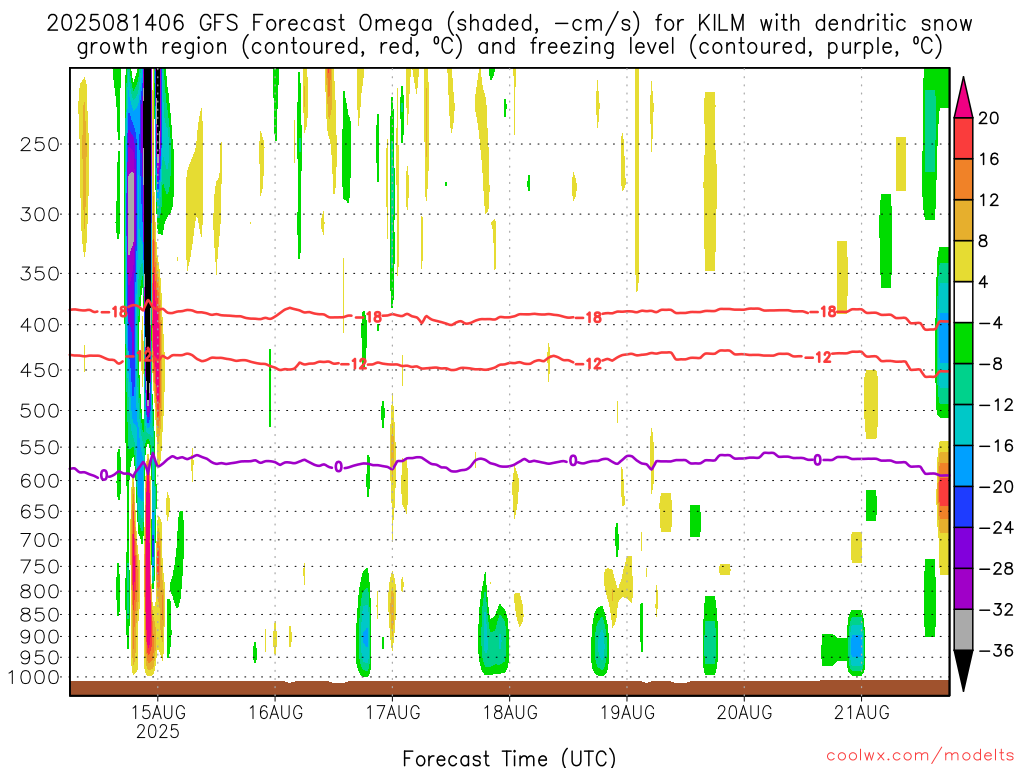Click the purple colorbar segment between -24 and -28
Image resolution: width=1024 pixels, height=768 pixels.
963,548
